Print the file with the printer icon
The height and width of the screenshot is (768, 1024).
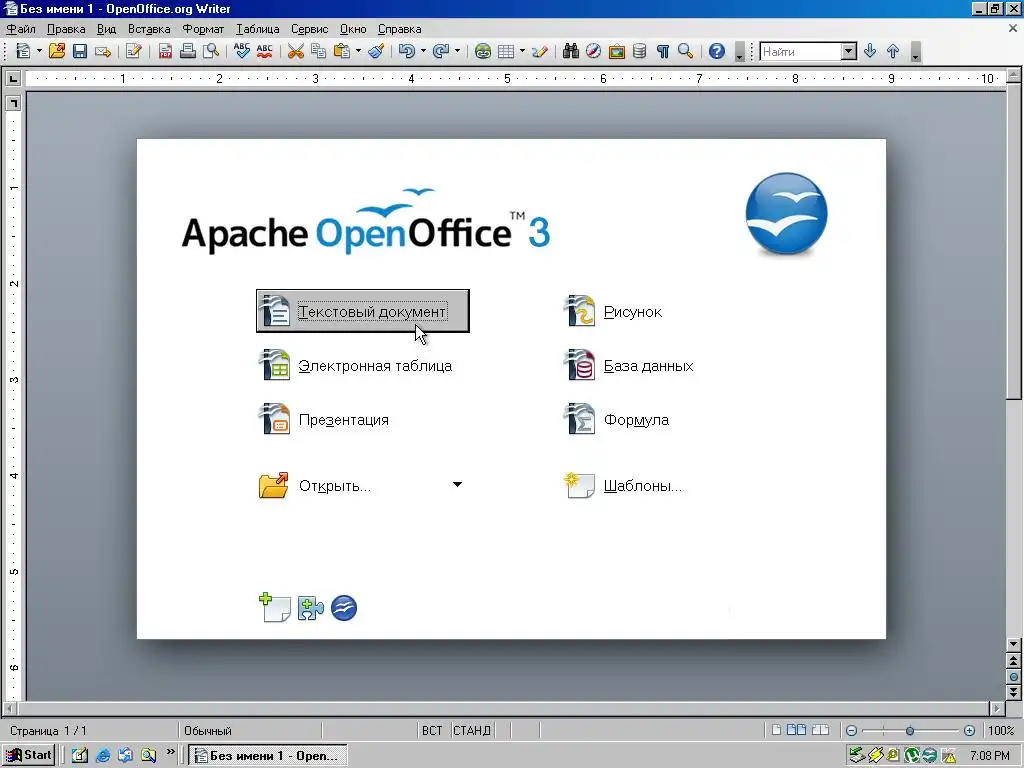pos(188,51)
